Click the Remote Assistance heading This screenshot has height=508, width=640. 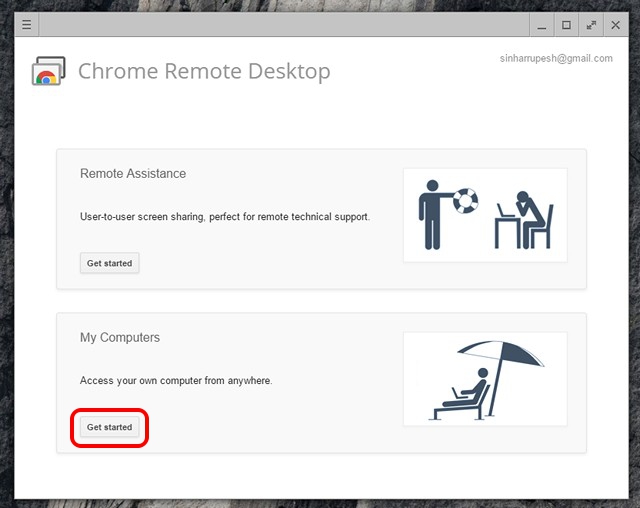(x=133, y=174)
